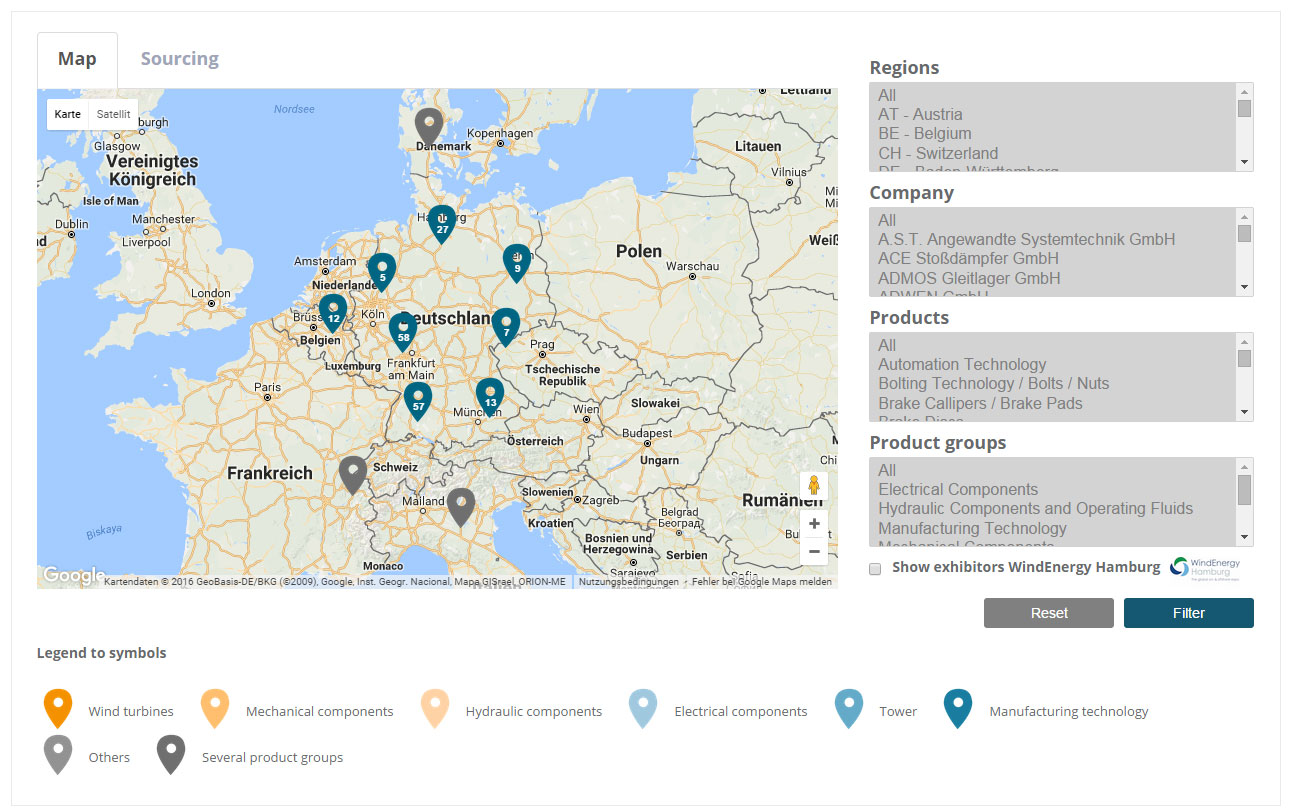Click Products list scroll-down arrow

1244,412
